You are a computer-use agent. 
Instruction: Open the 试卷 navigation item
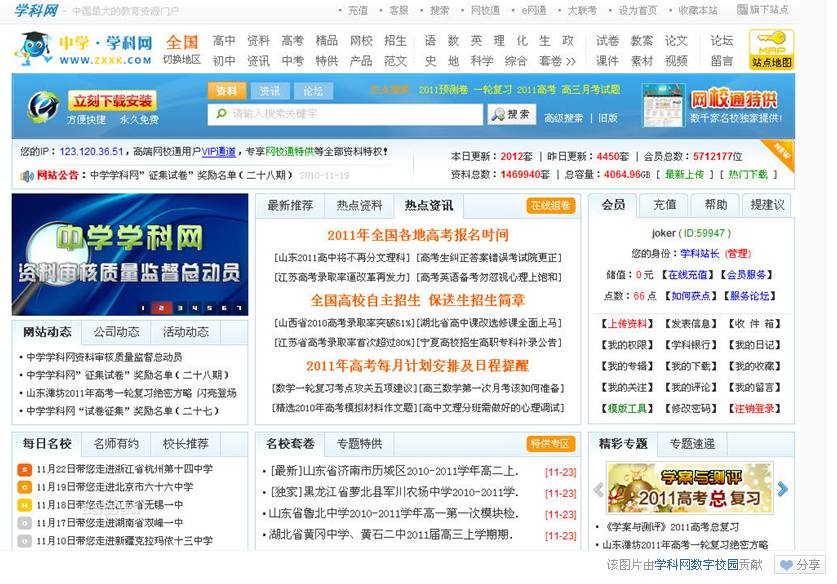[x=607, y=41]
